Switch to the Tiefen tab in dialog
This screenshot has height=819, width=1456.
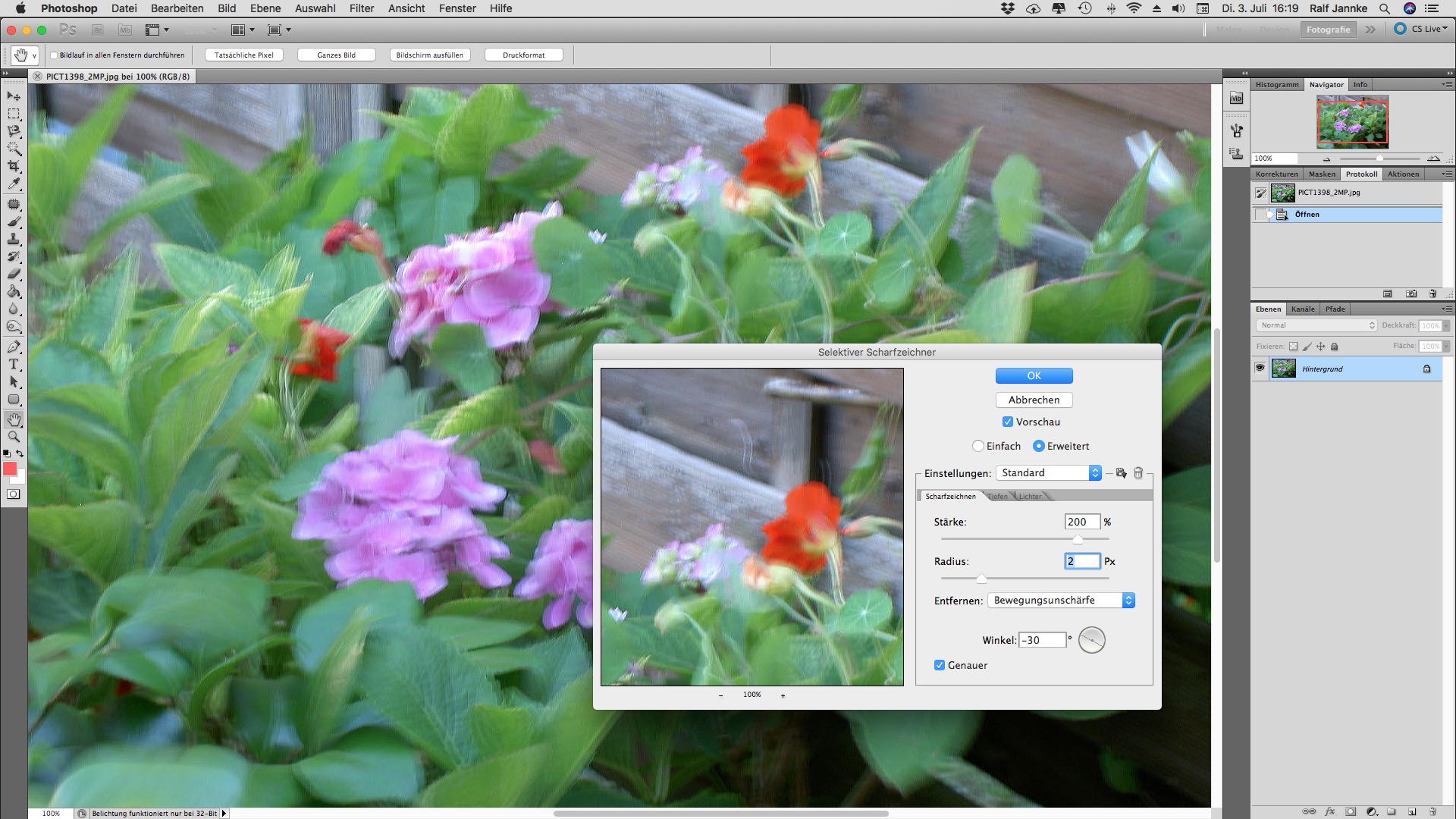tap(998, 497)
